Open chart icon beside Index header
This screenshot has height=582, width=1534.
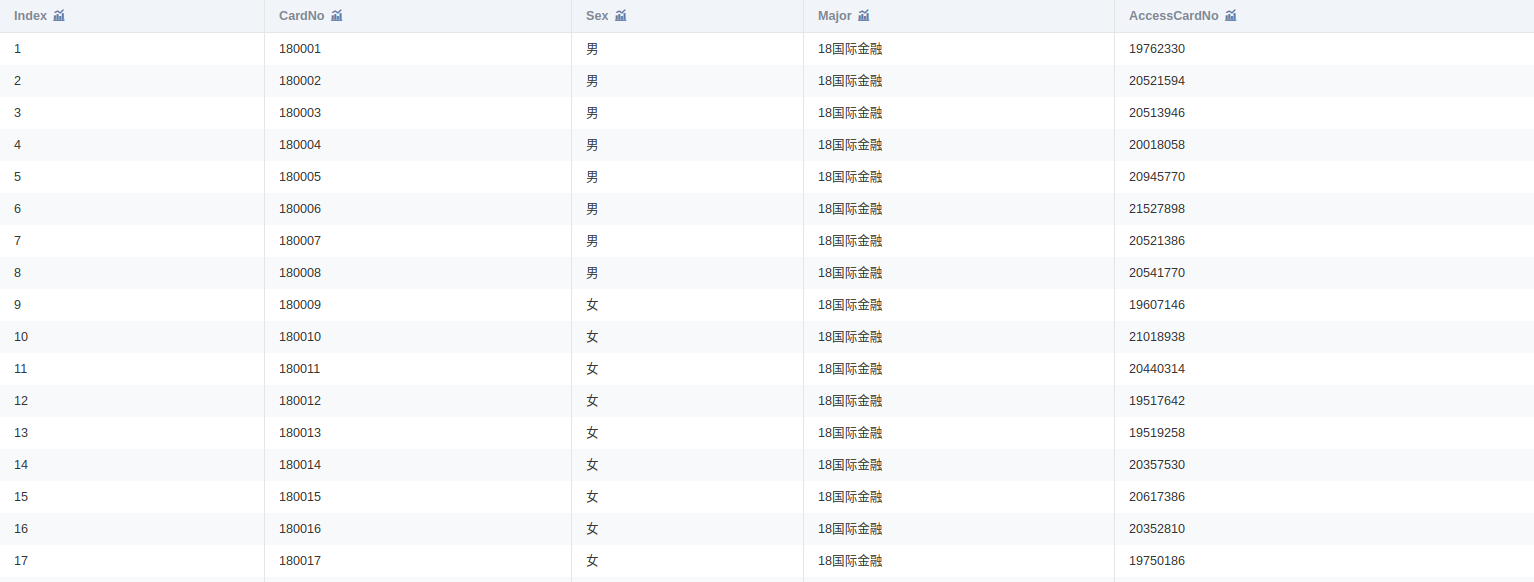[59, 16]
